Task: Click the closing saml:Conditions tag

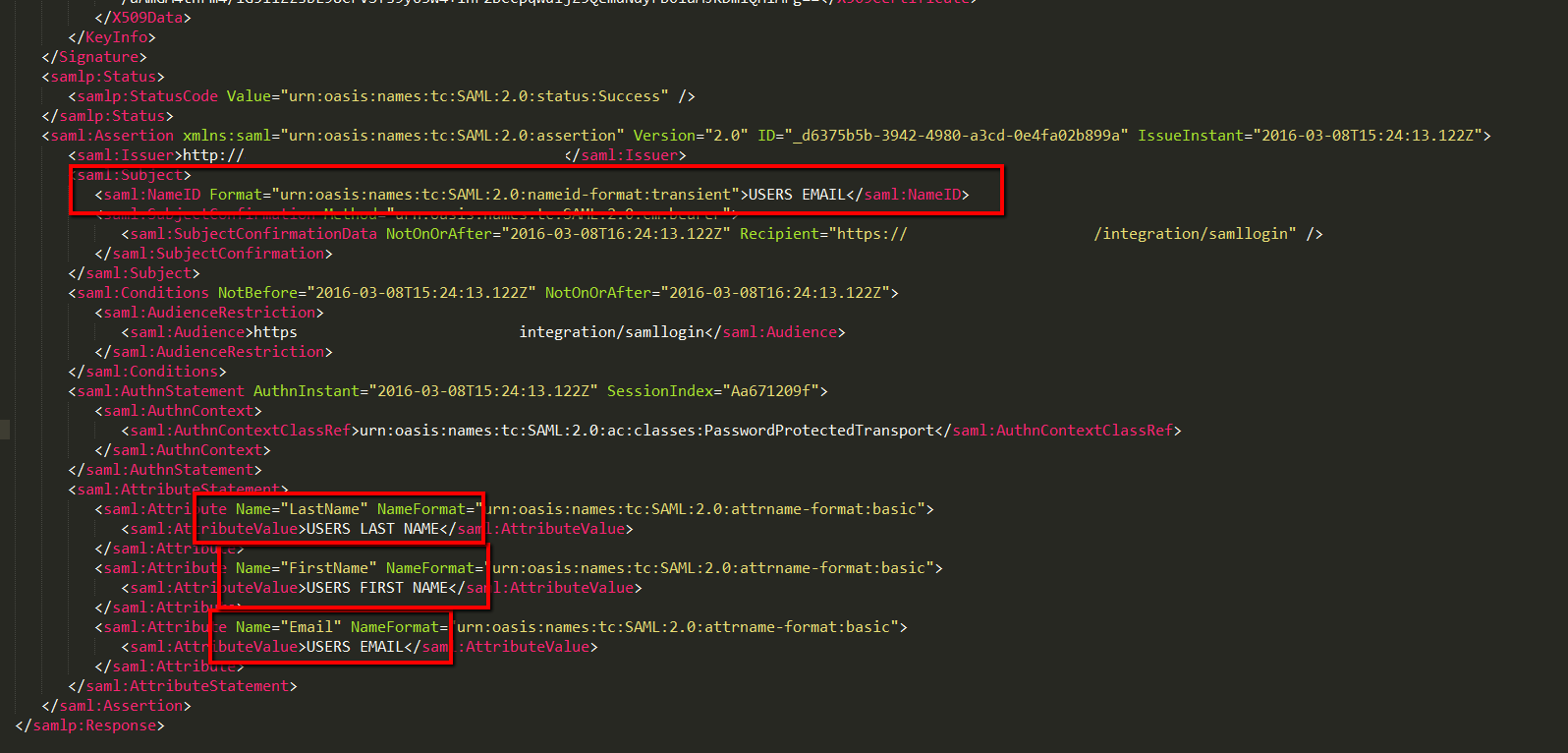Action: point(147,372)
